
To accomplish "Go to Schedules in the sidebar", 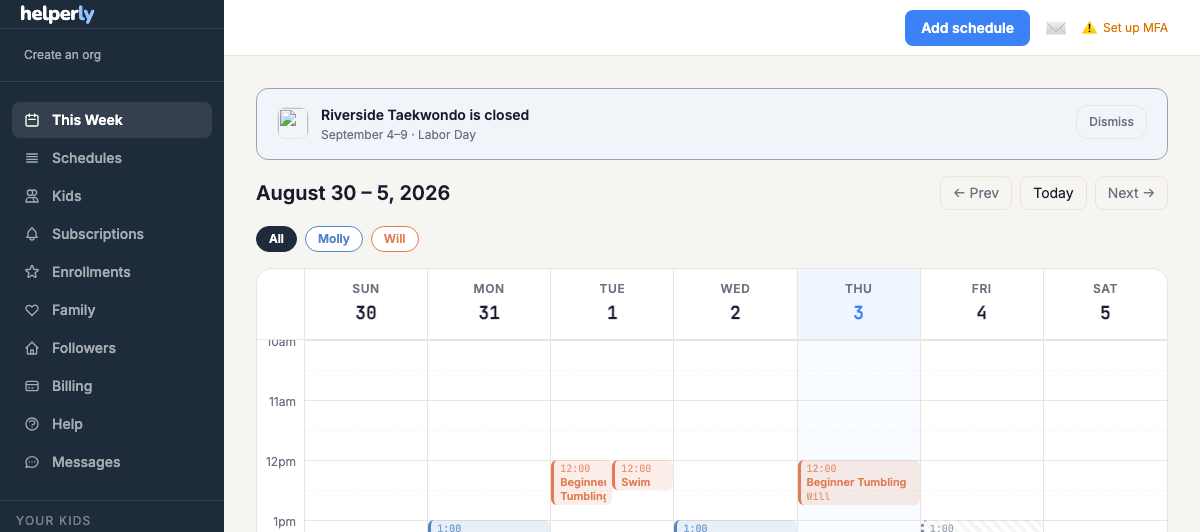I will coord(112,158).
